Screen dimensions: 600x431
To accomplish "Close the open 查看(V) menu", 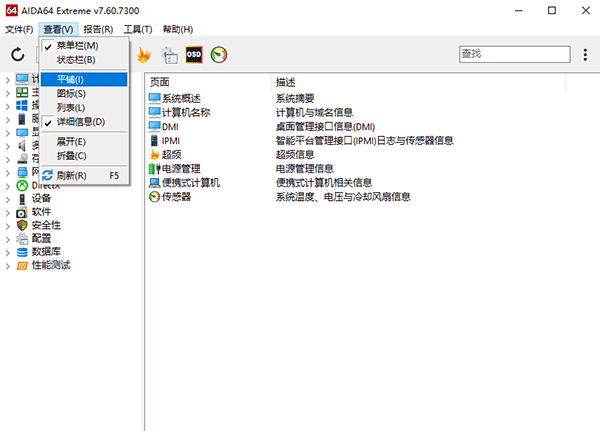I will point(58,29).
